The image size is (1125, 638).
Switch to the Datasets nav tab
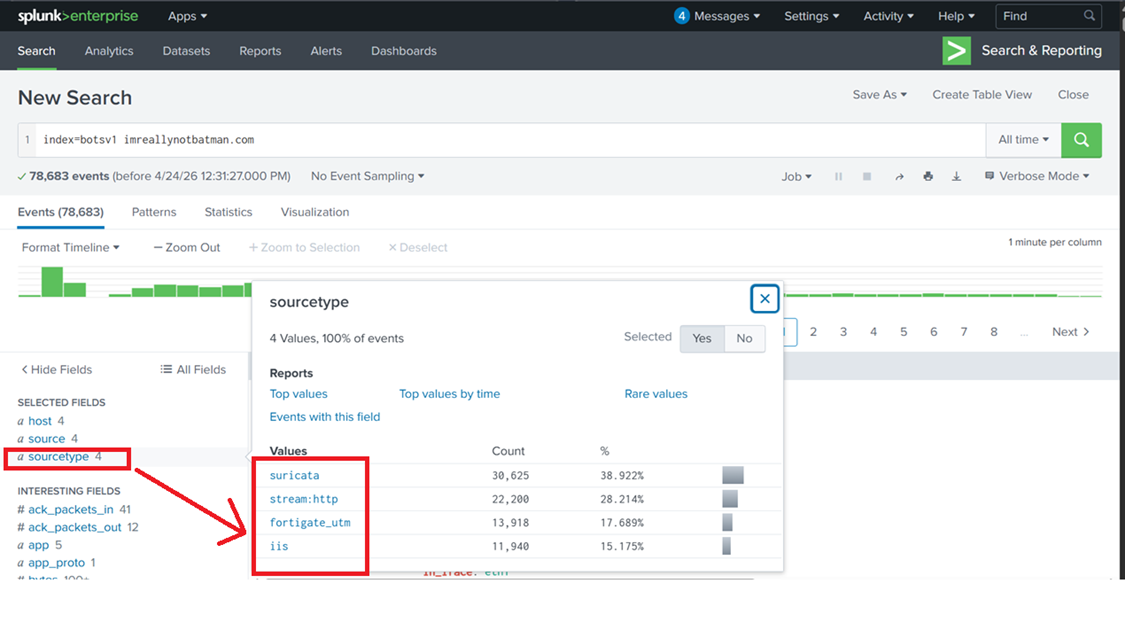187,51
